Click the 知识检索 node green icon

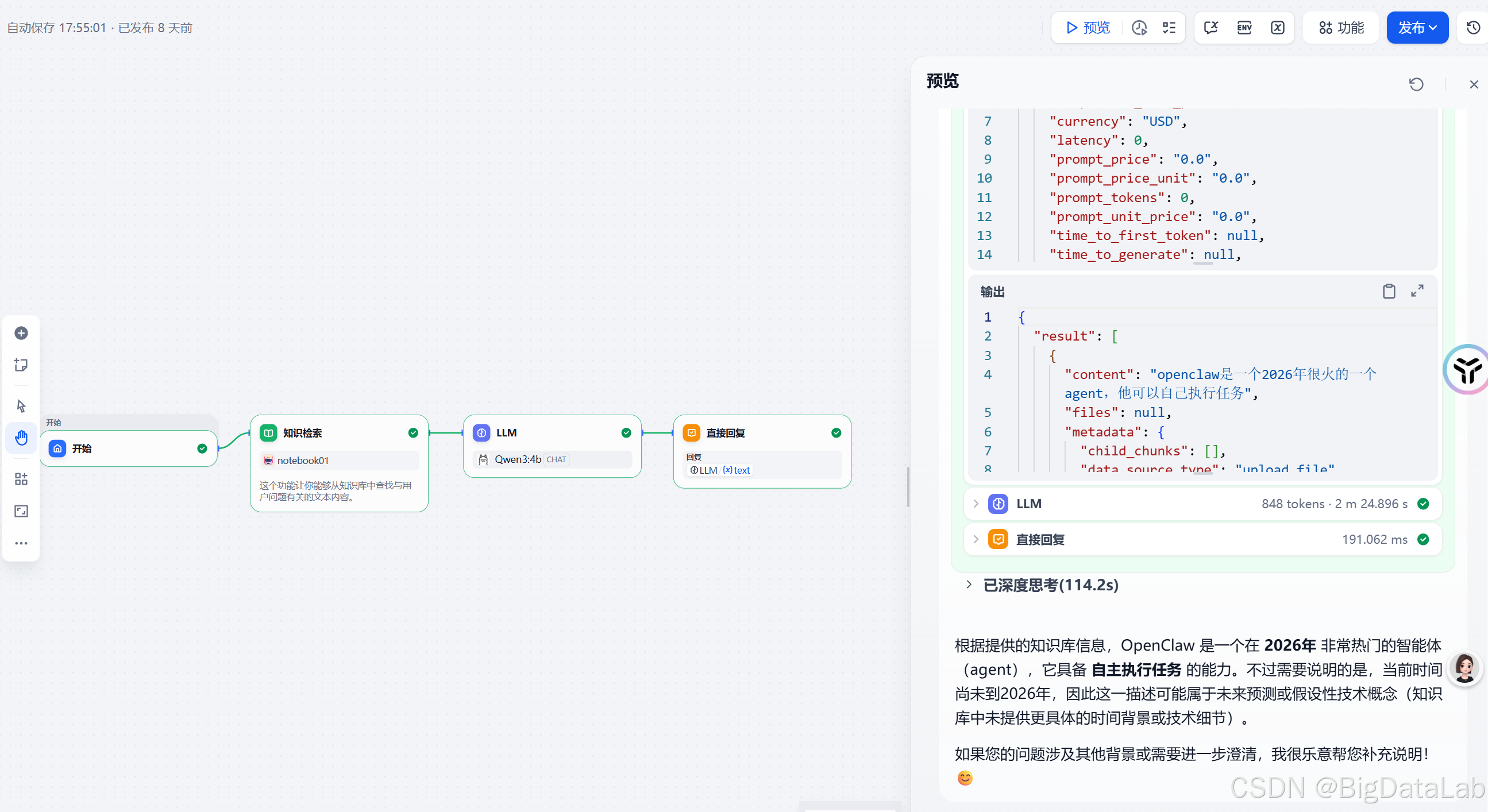269,432
